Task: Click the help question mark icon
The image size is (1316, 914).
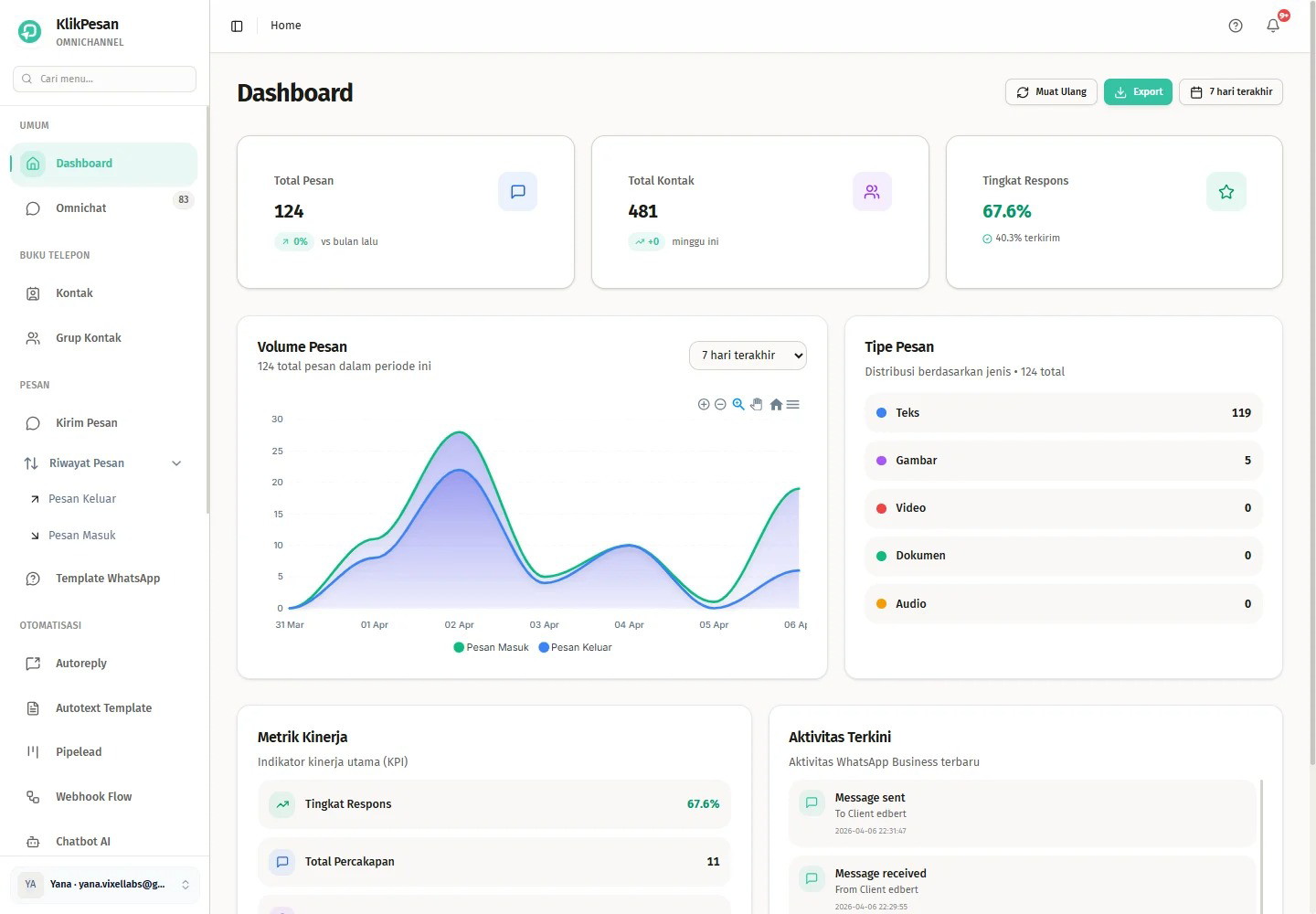Action: point(1236,26)
